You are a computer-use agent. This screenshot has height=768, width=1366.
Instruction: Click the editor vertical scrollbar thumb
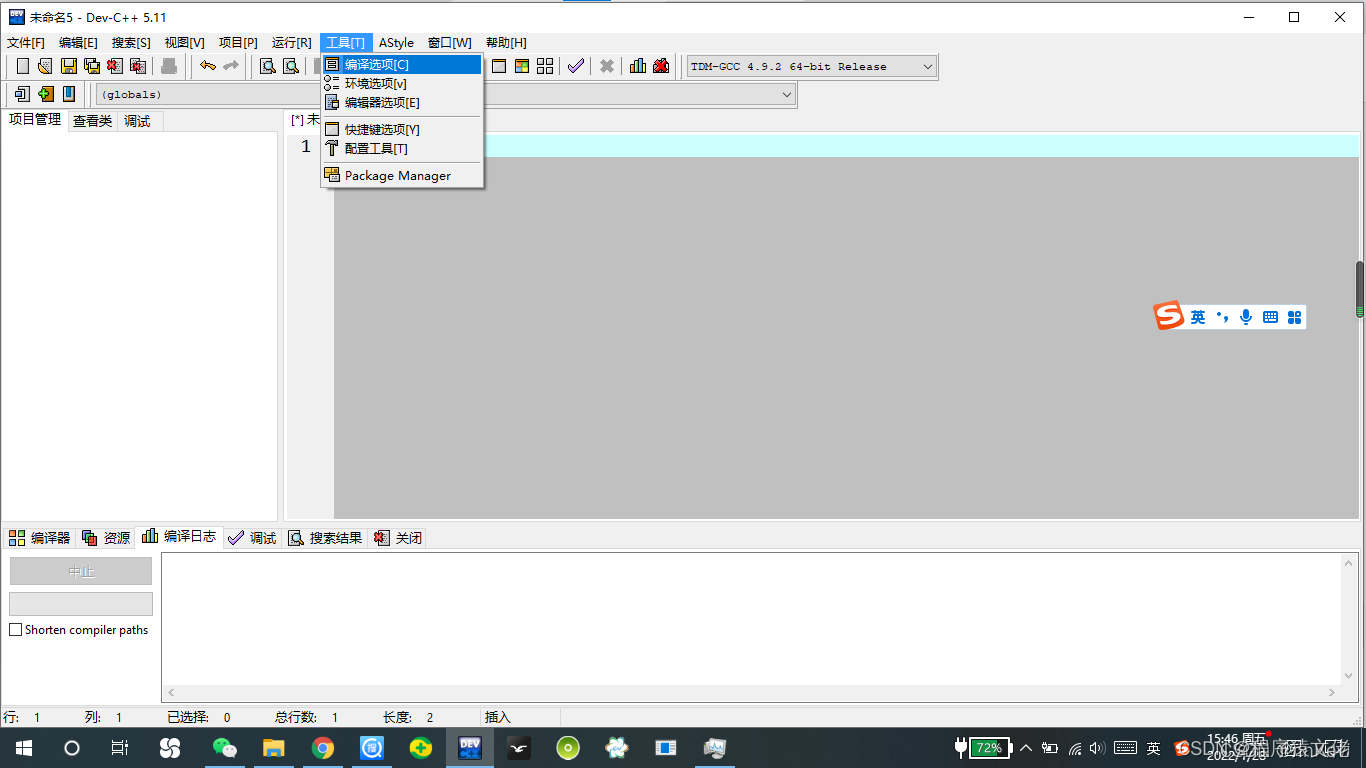tap(1360, 289)
